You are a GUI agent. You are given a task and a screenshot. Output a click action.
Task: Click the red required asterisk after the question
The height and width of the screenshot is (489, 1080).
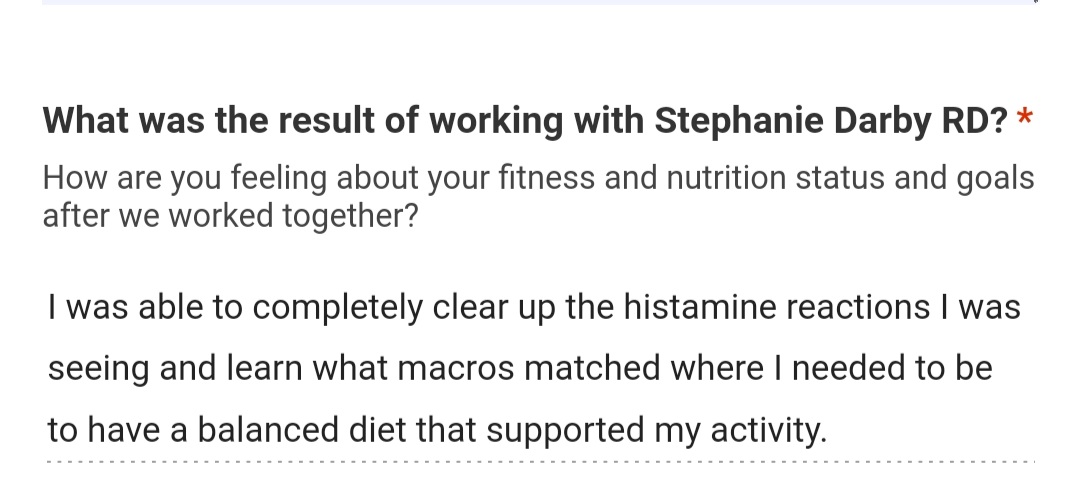coord(1024,117)
